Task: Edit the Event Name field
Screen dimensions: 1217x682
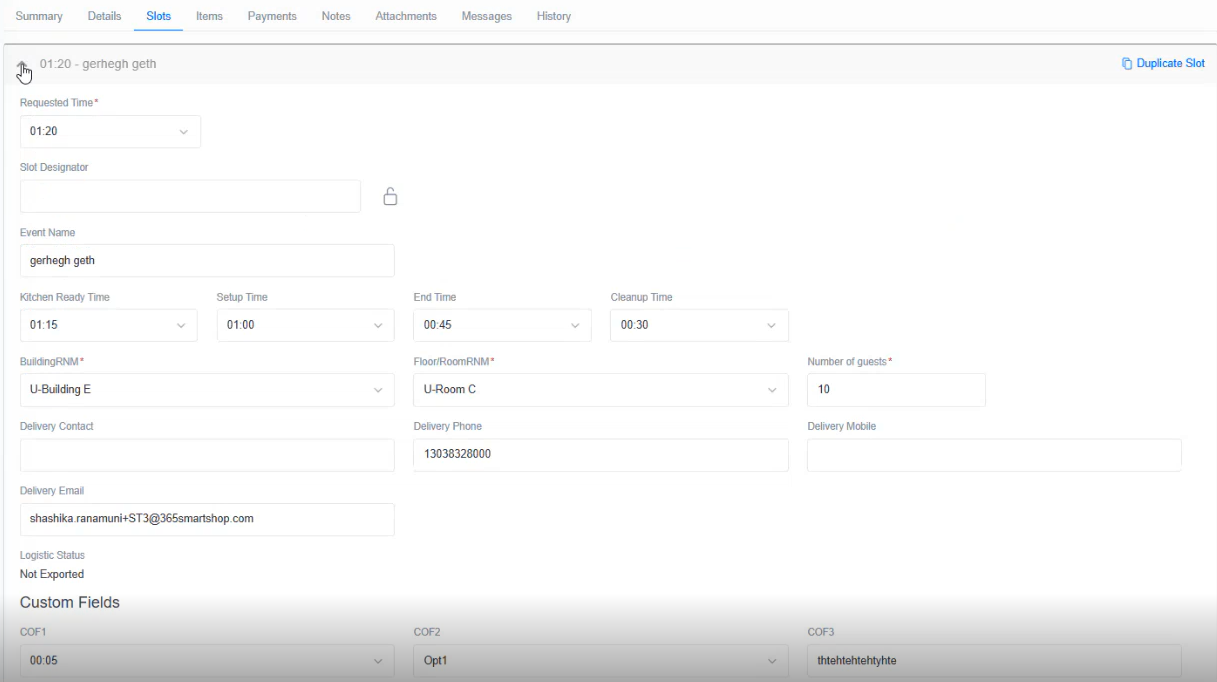Action: (207, 260)
